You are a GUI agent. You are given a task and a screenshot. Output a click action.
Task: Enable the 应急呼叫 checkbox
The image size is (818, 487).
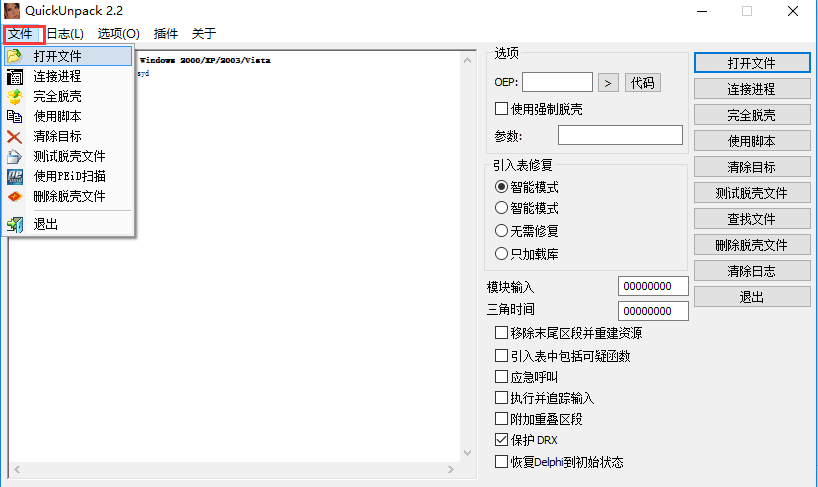(x=501, y=376)
